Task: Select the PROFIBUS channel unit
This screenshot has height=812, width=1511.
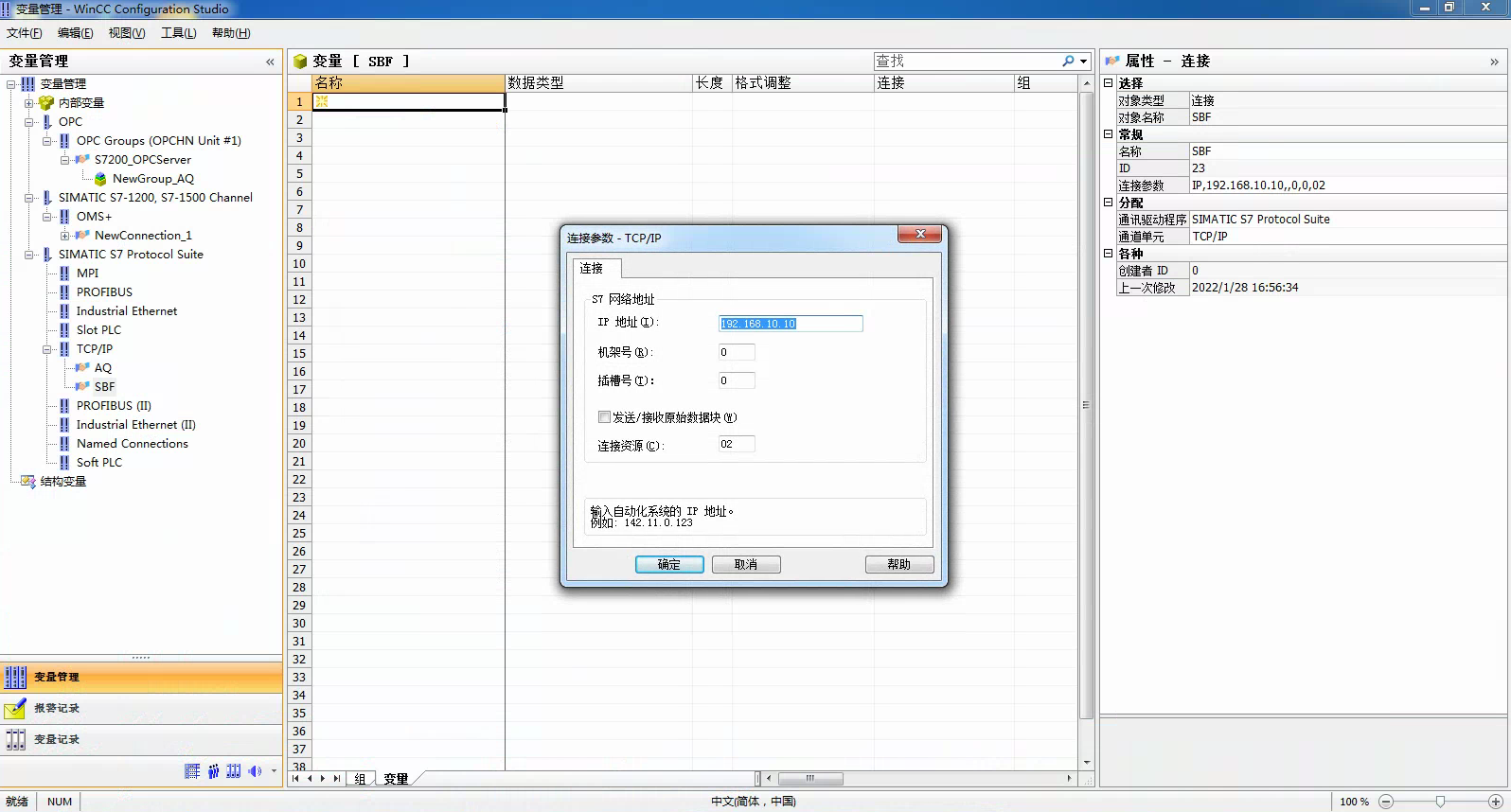Action: (x=104, y=291)
